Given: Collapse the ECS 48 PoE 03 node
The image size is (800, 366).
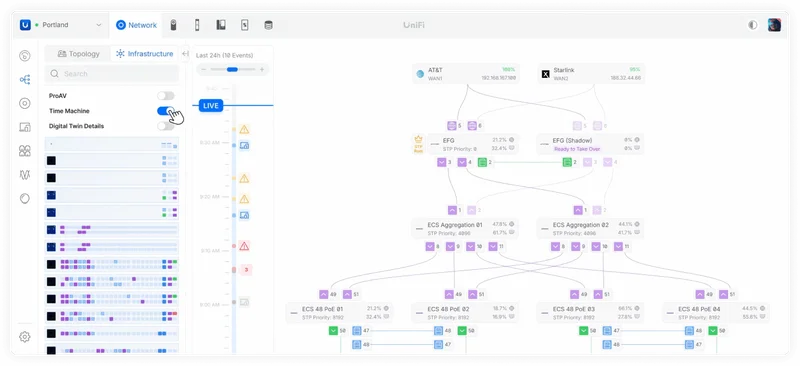Looking at the screenshot, I should [x=544, y=313].
